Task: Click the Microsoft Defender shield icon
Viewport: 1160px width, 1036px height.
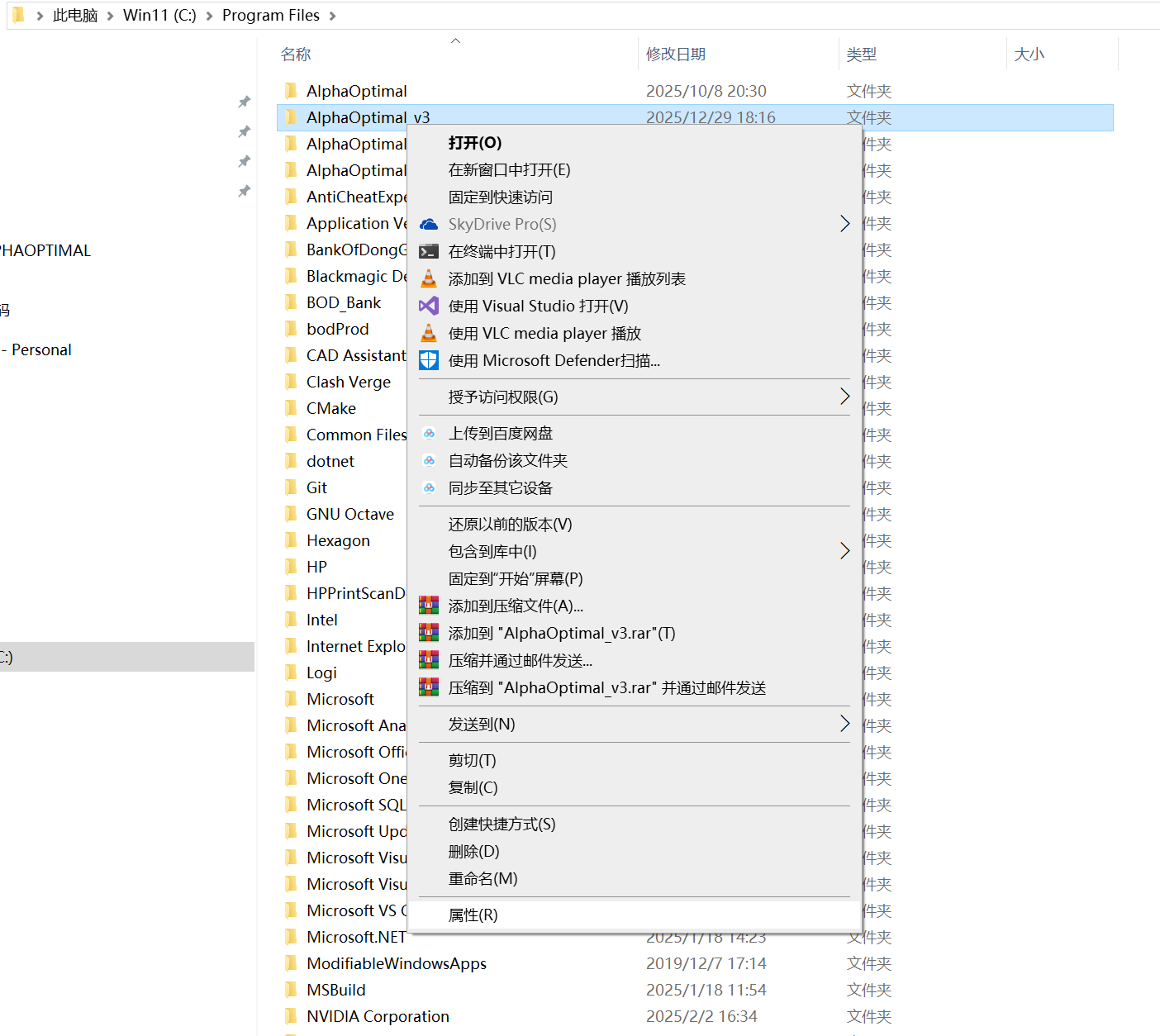Action: coord(429,361)
